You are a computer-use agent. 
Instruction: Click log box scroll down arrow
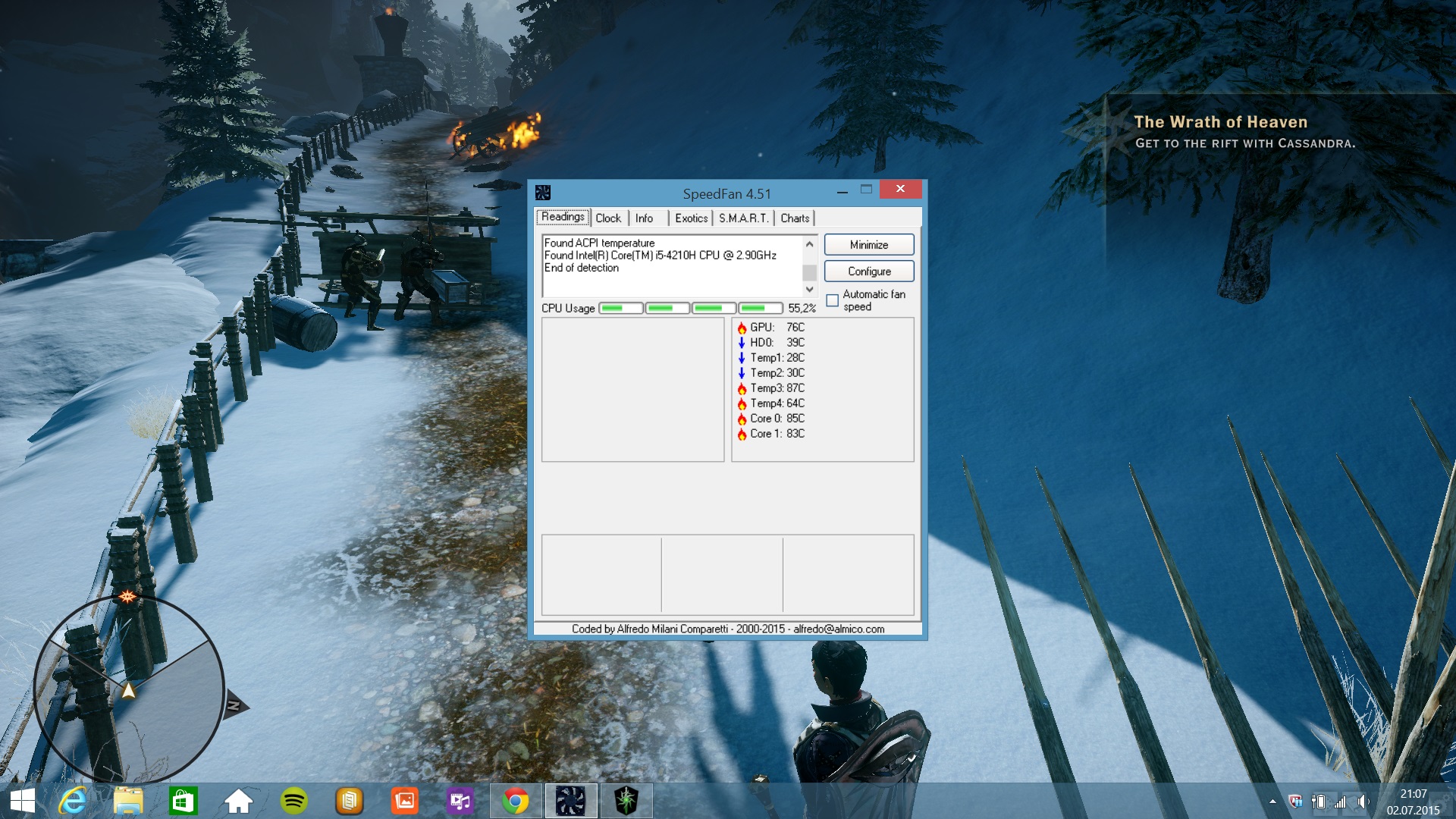click(x=809, y=290)
